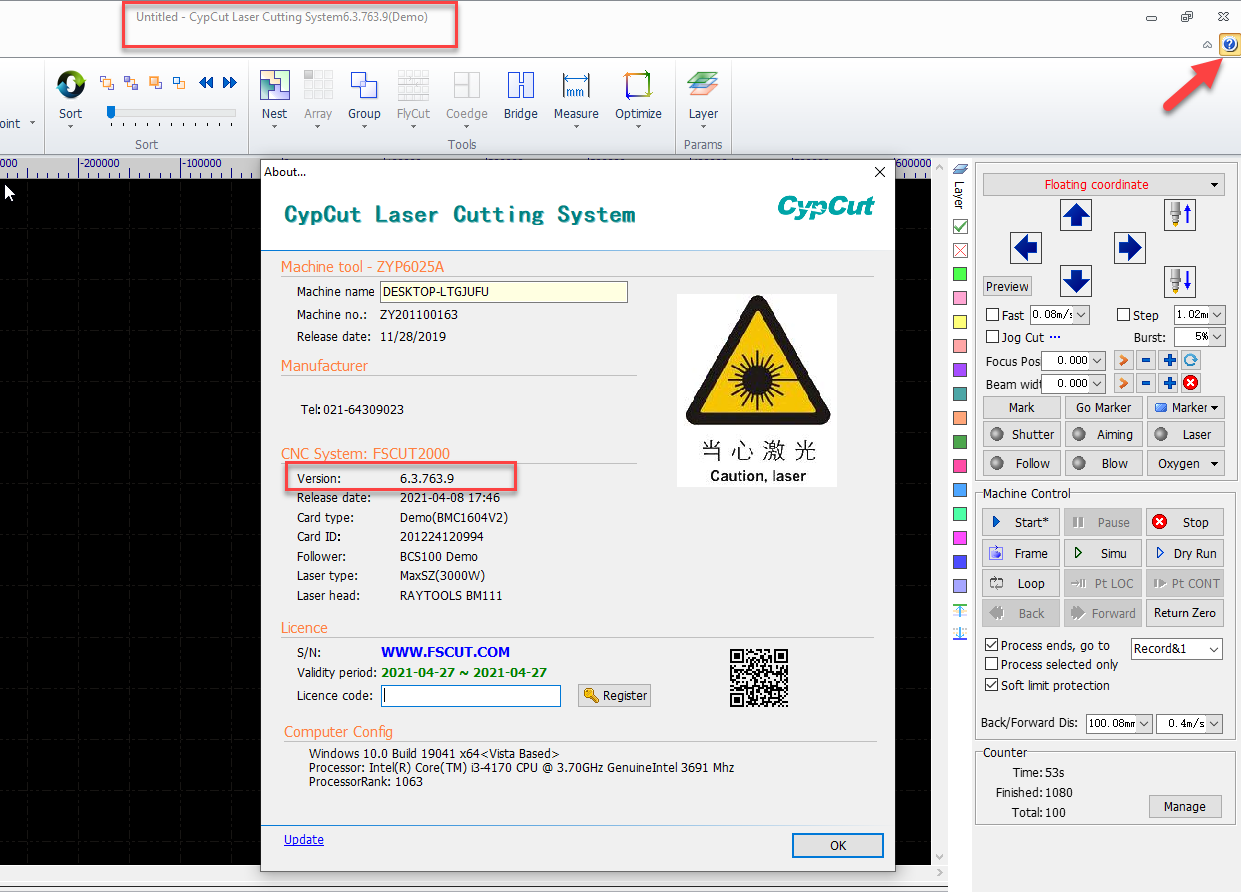Image resolution: width=1241 pixels, height=892 pixels.
Task: Click the Focus Pos plus icon
Action: [1169, 361]
